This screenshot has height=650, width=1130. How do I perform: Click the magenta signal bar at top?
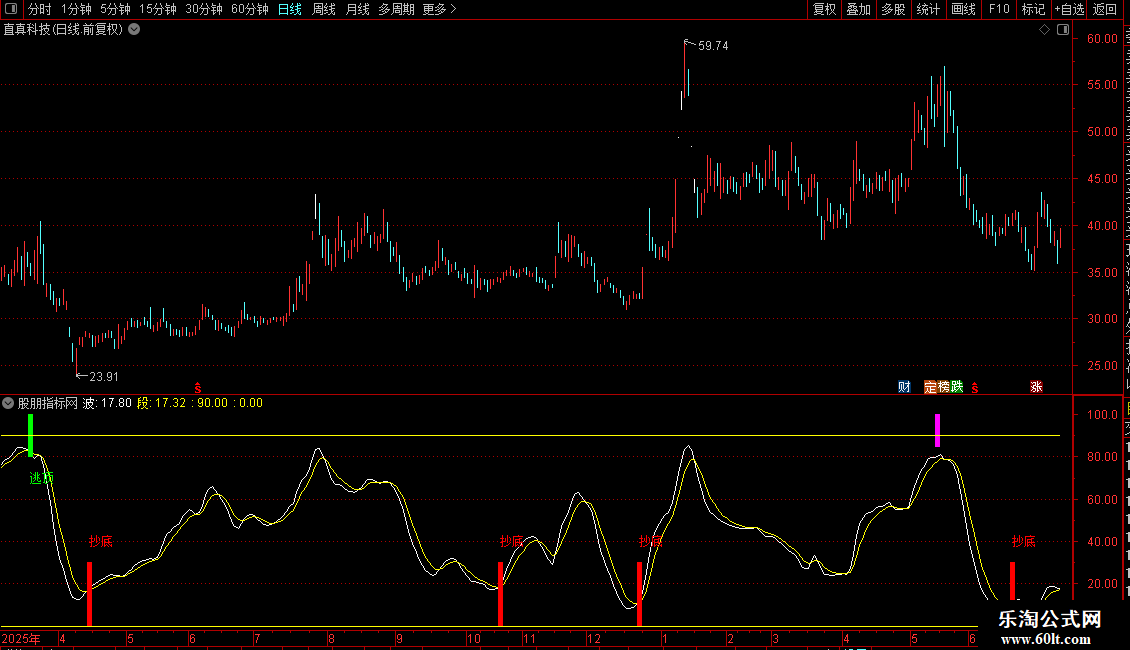[938, 429]
